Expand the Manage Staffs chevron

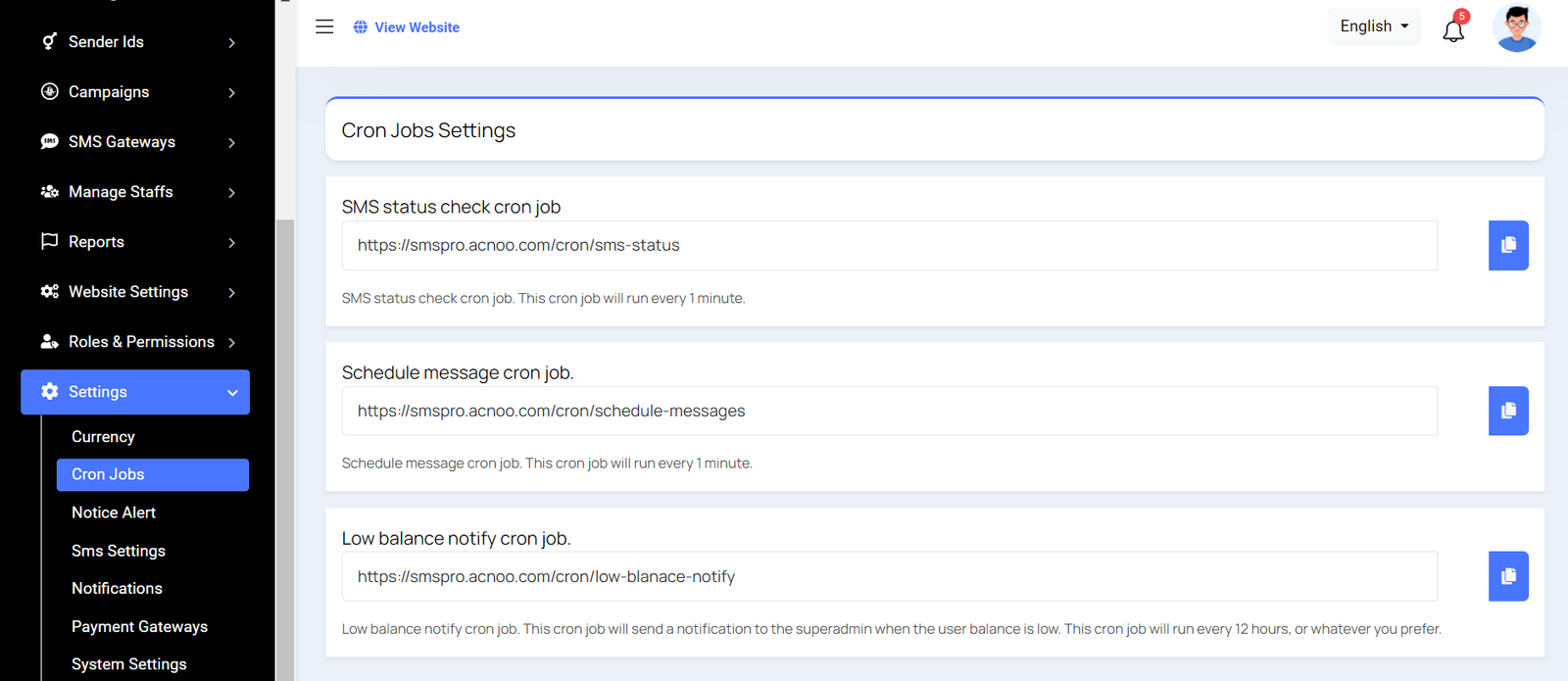tap(231, 192)
